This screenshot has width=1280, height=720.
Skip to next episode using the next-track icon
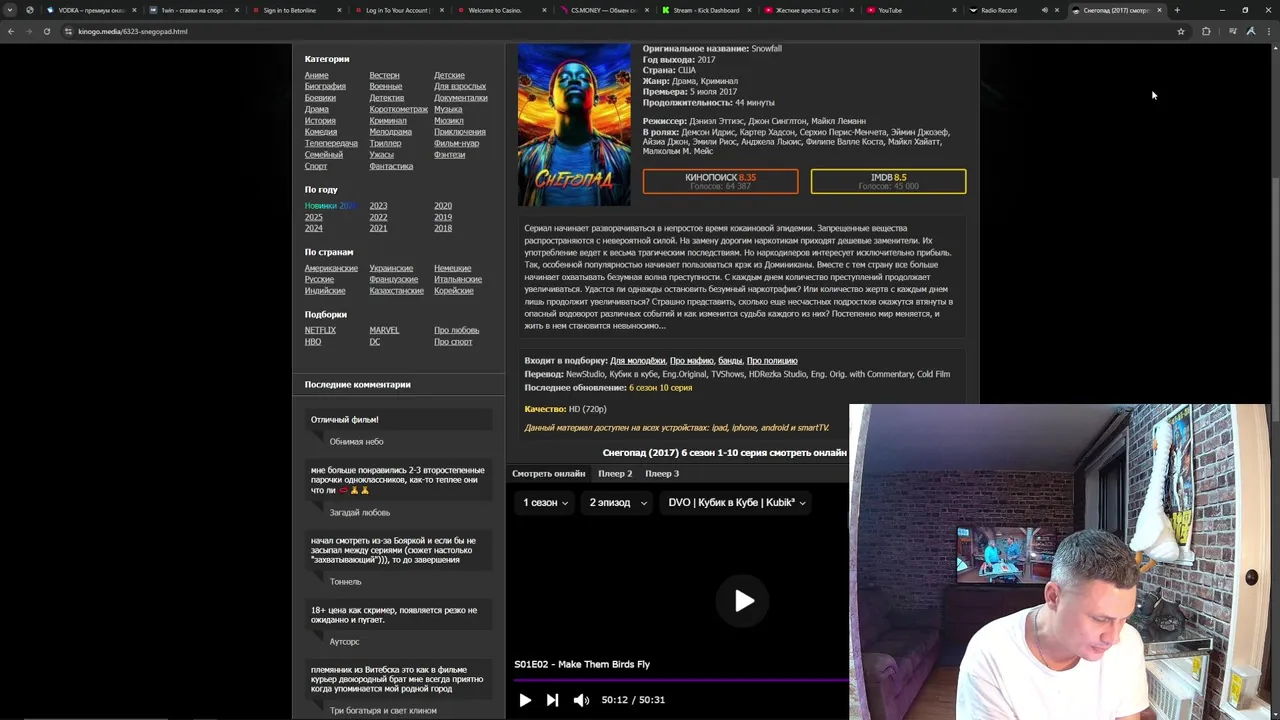(x=552, y=700)
